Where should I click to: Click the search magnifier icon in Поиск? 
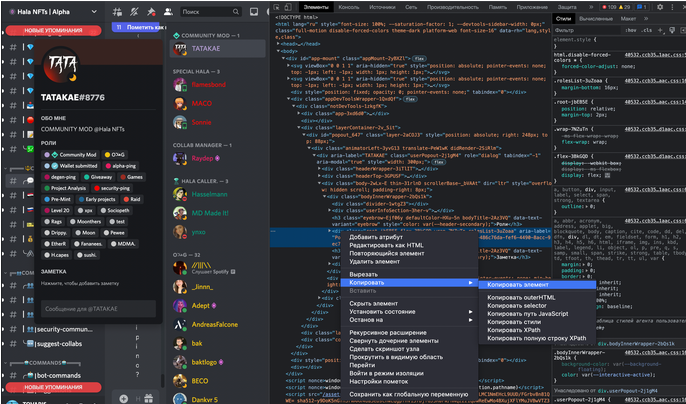pyautogui.click(x=236, y=12)
